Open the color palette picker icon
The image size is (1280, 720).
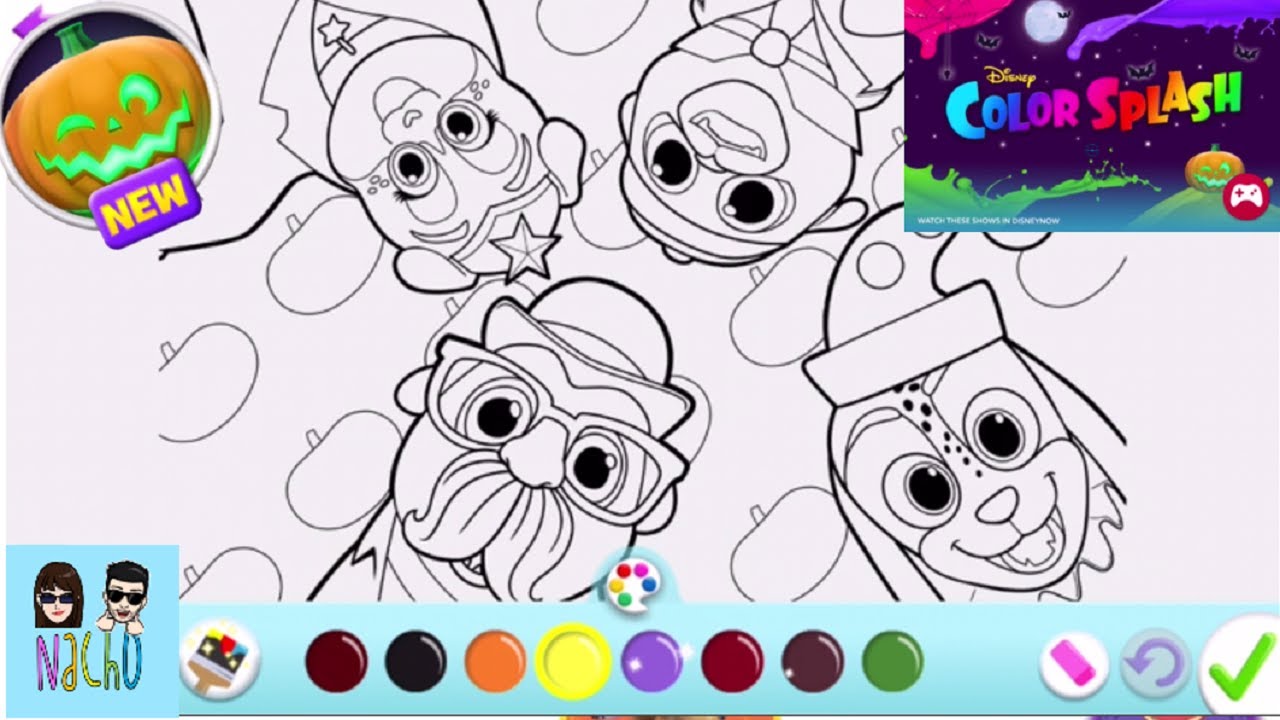pos(633,582)
